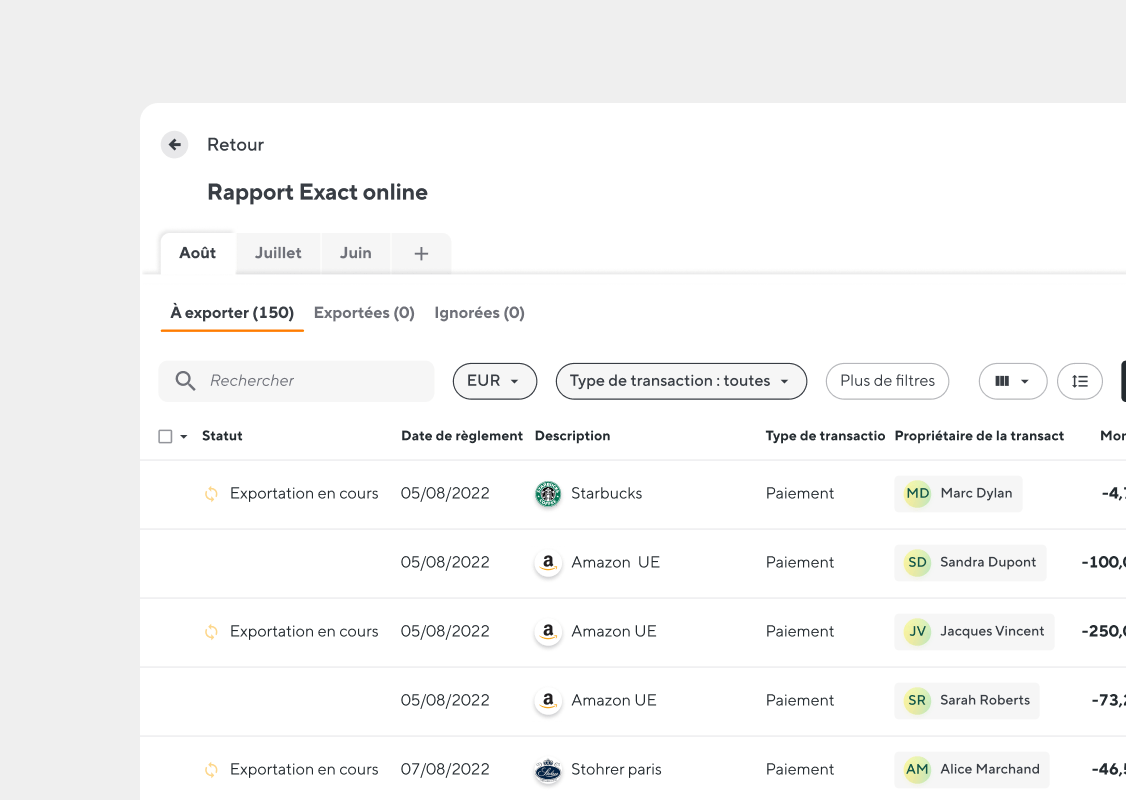Switch to the Août tab
1126x800 pixels.
(197, 253)
